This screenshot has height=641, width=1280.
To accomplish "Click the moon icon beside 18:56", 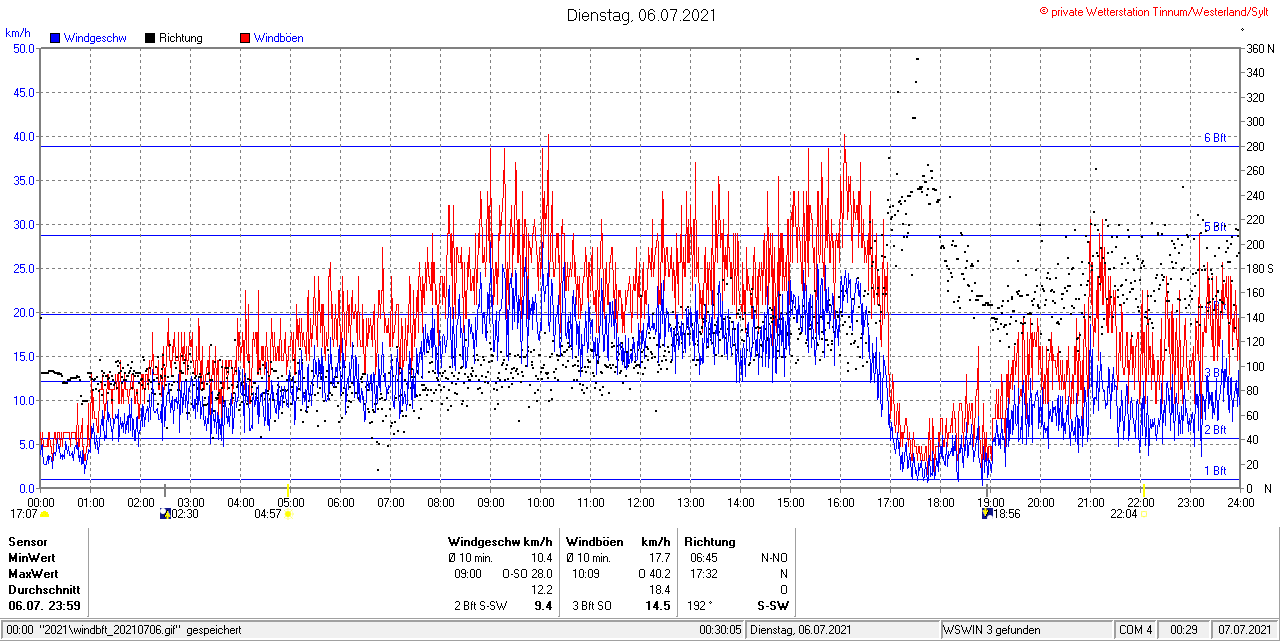I will coord(987,514).
